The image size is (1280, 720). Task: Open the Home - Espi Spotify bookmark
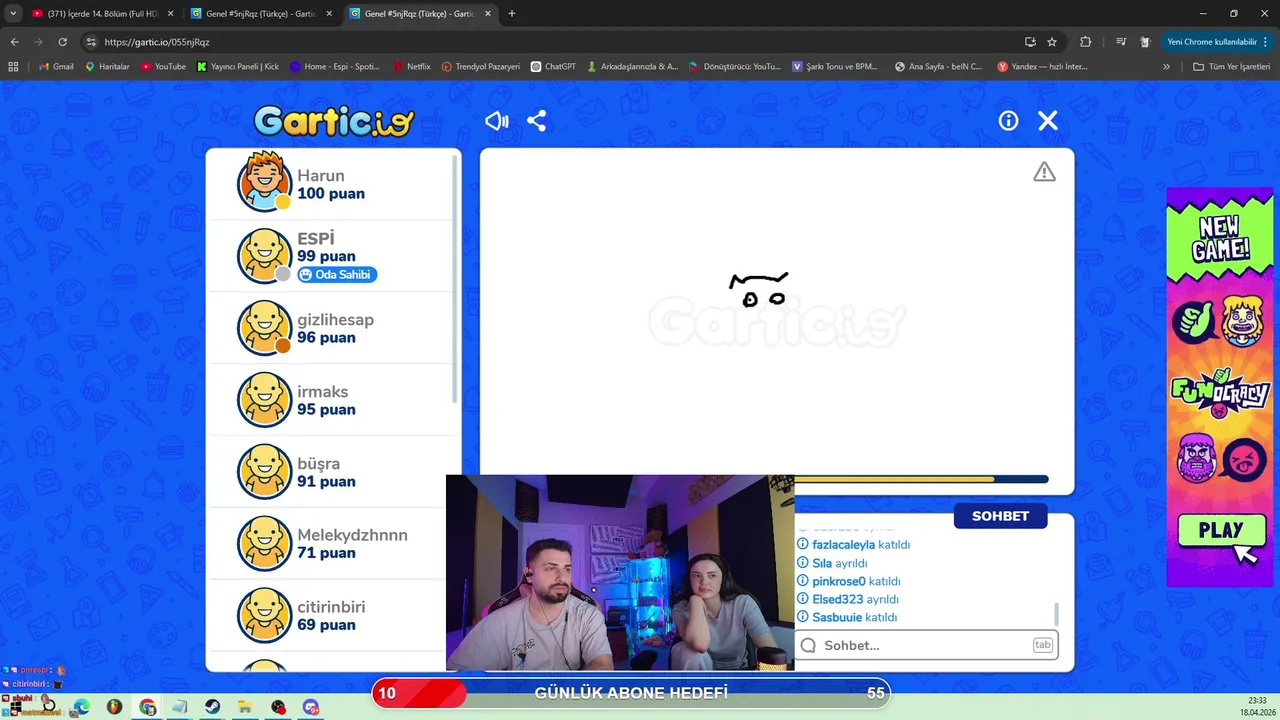click(x=335, y=66)
